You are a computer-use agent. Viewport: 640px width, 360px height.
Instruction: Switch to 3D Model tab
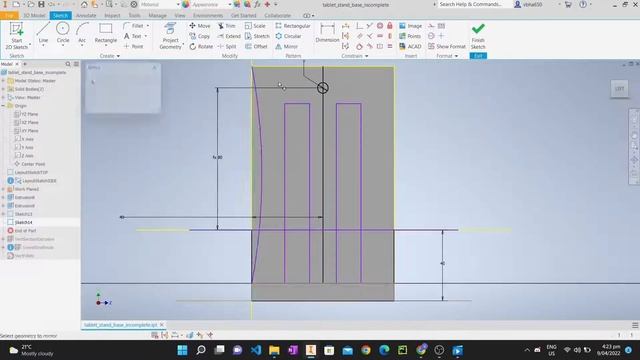34,16
